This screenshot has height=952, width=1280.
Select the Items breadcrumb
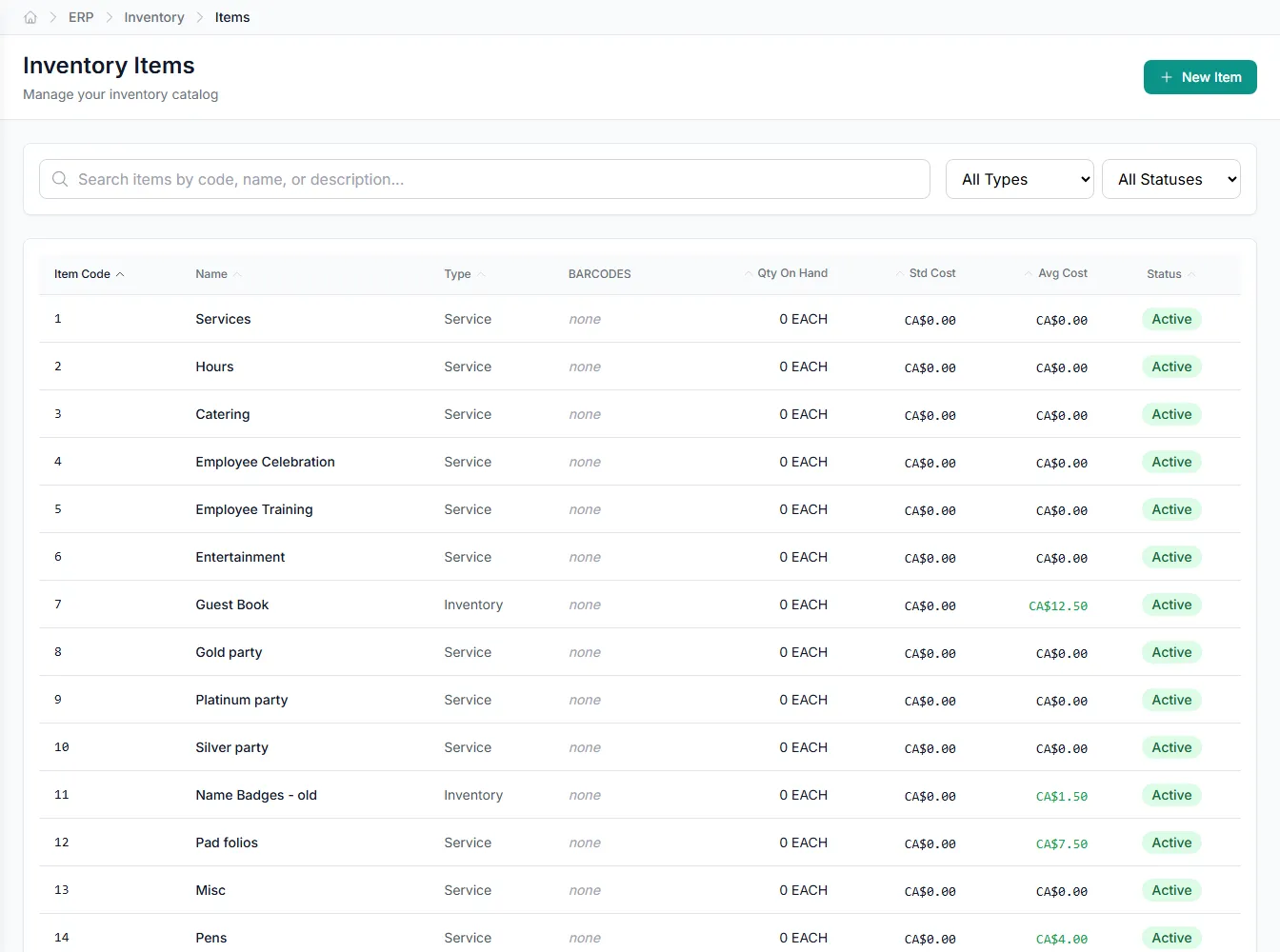point(232,17)
